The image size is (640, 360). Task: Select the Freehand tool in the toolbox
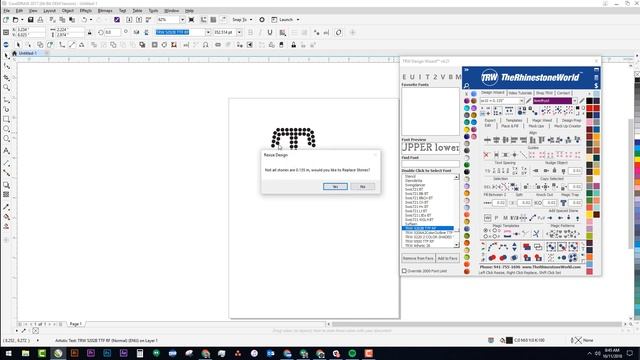[7, 99]
